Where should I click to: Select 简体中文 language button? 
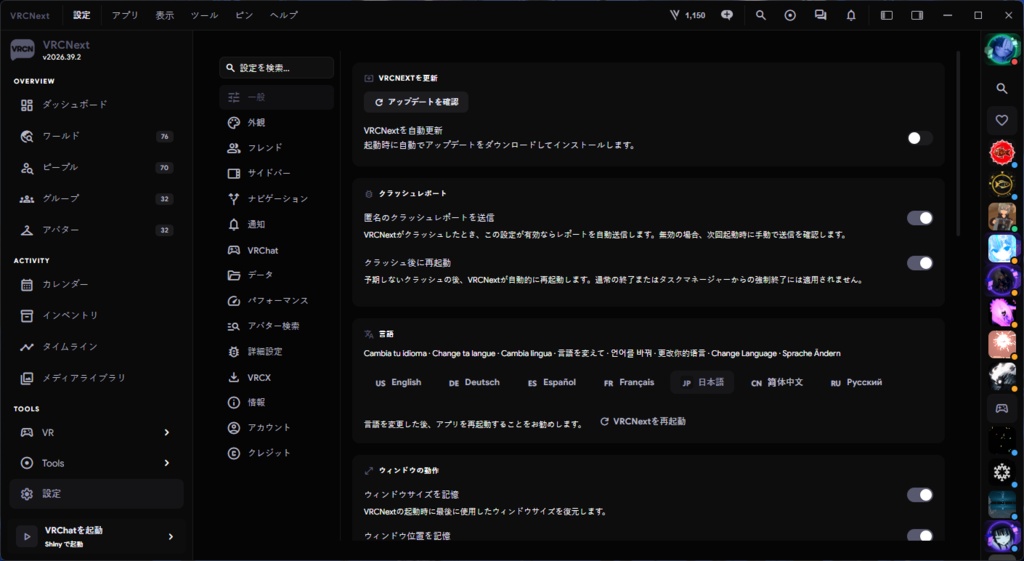[x=777, y=383]
